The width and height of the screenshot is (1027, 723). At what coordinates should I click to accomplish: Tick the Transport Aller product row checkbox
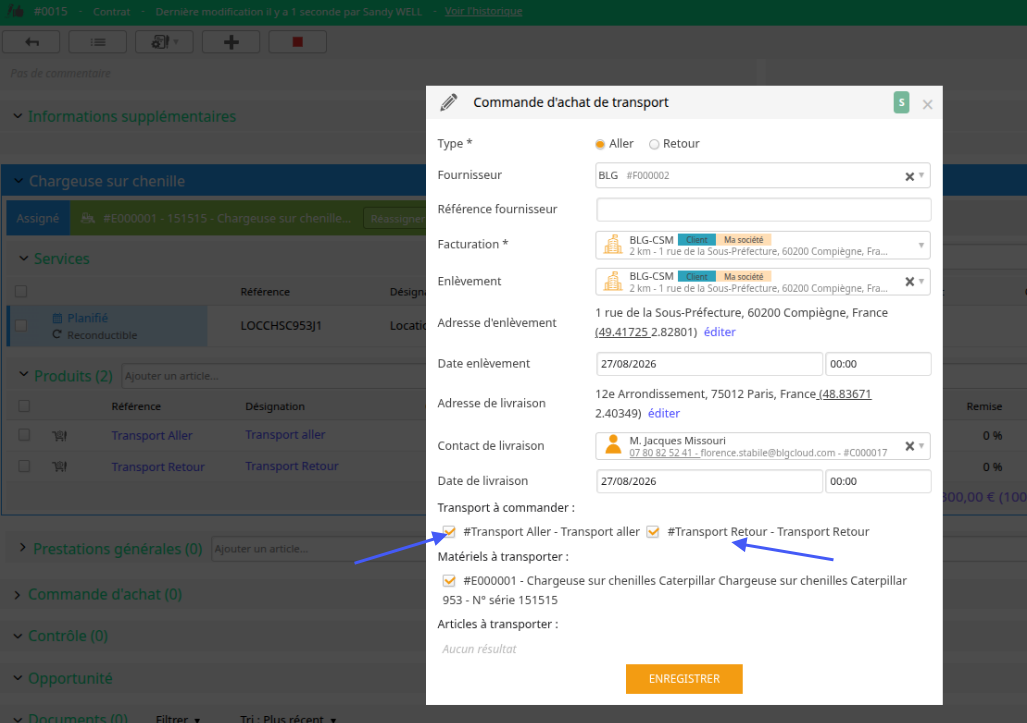tap(24, 435)
